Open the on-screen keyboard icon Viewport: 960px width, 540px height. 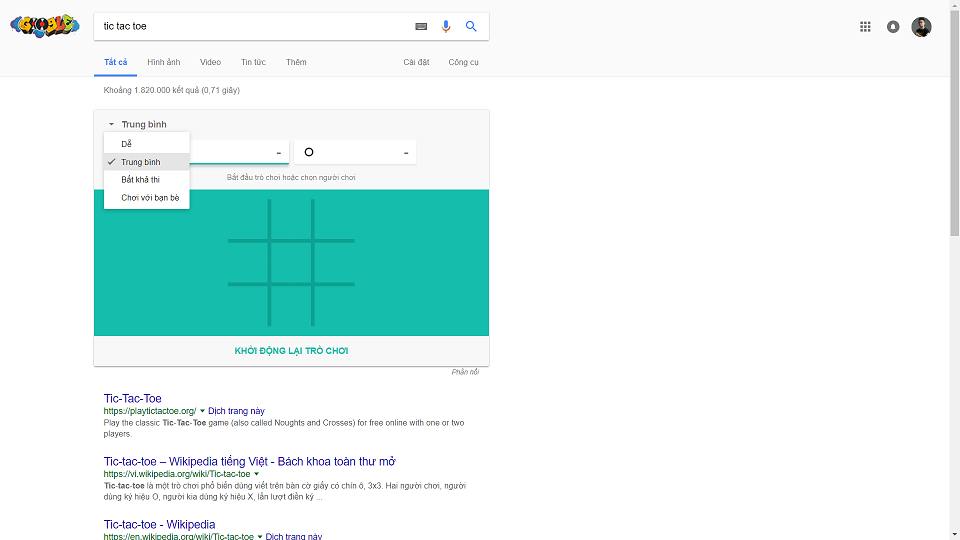coord(421,26)
